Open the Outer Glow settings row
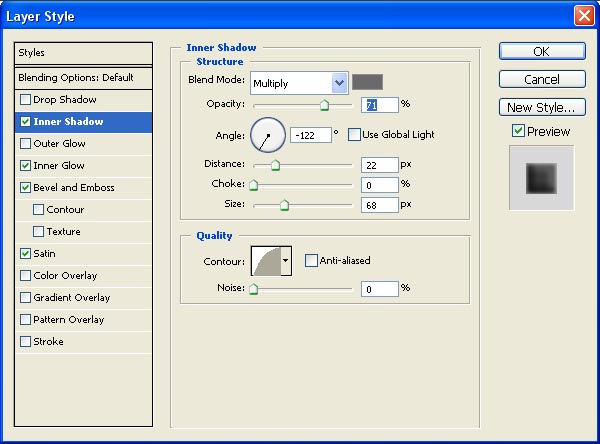 [83, 144]
